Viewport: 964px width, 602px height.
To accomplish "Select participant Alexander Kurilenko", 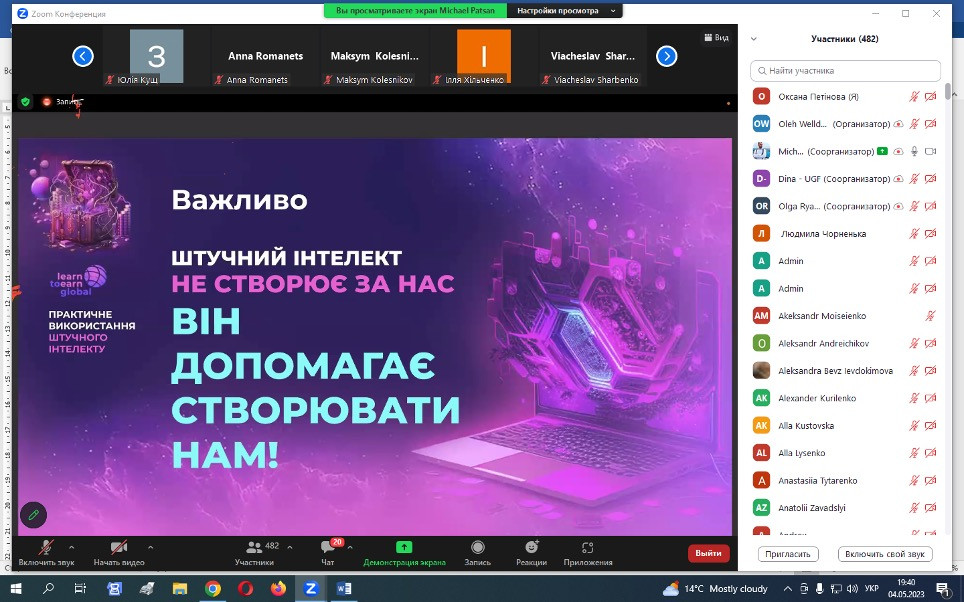I will click(x=845, y=398).
